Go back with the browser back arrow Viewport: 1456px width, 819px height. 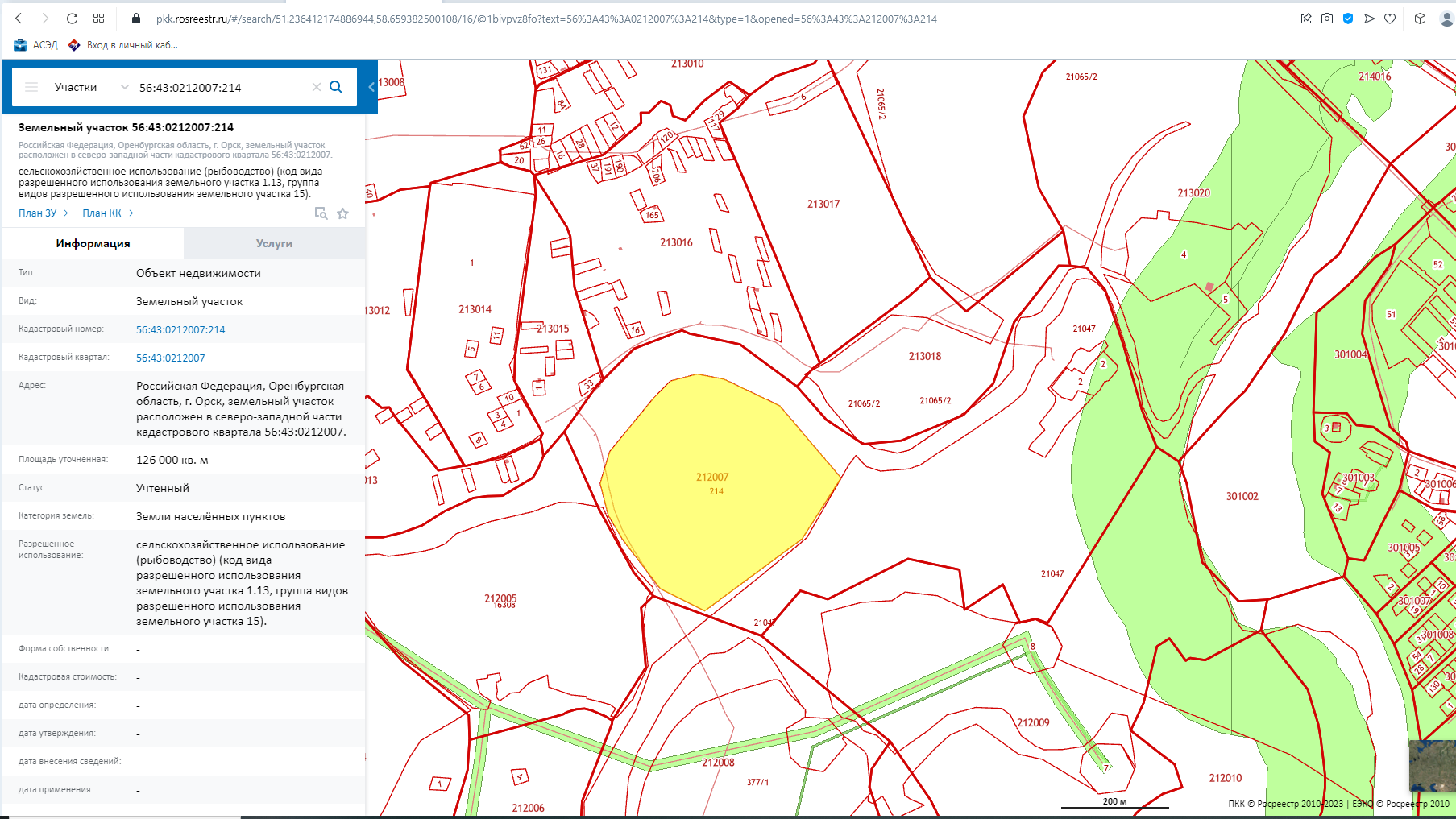[19, 19]
